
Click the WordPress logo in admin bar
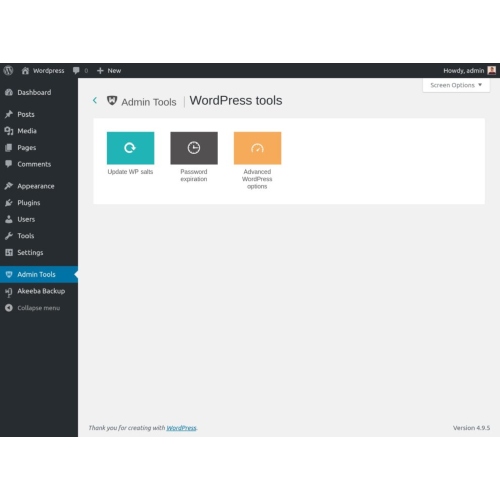(x=8, y=70)
